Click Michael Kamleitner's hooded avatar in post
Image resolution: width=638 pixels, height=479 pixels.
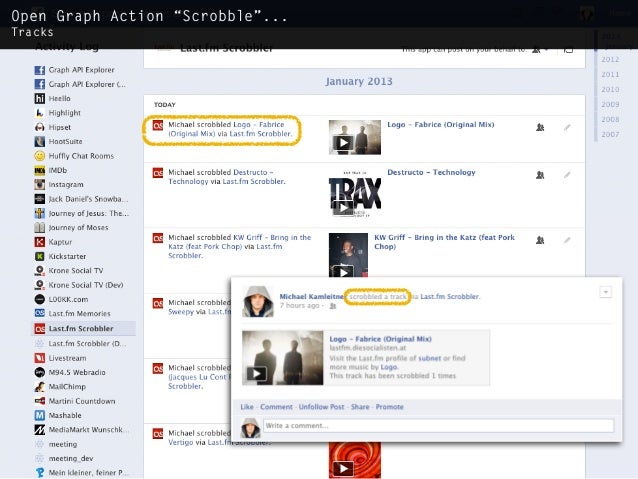[x=258, y=301]
